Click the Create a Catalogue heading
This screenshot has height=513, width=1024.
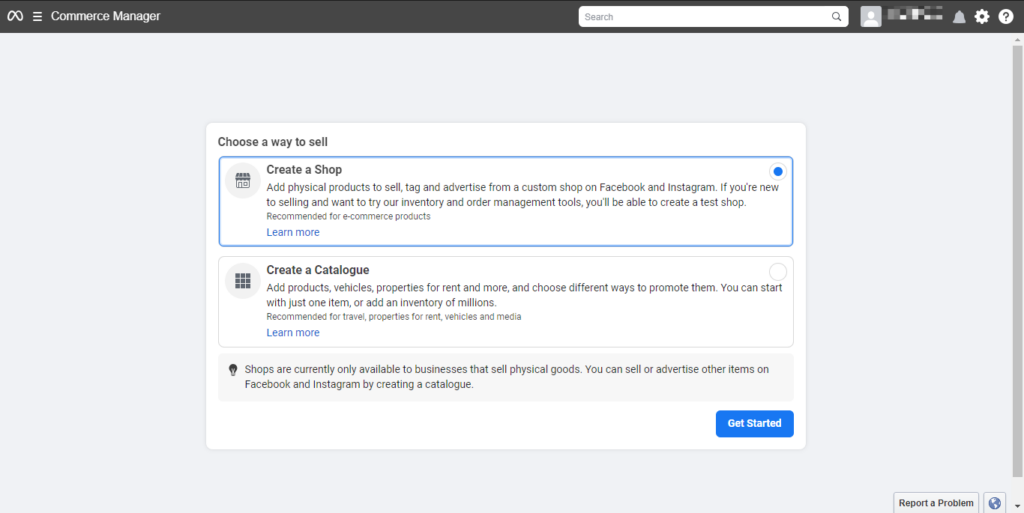point(317,270)
